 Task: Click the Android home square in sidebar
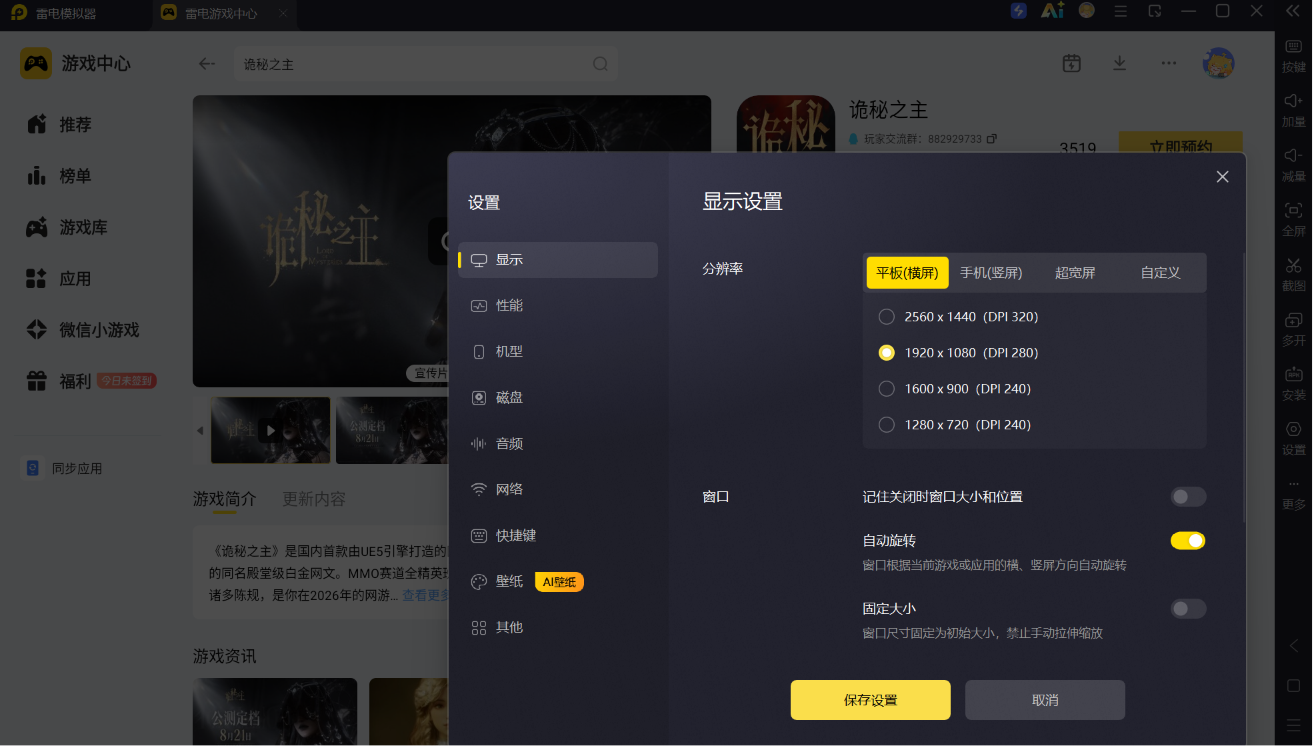point(1294,686)
